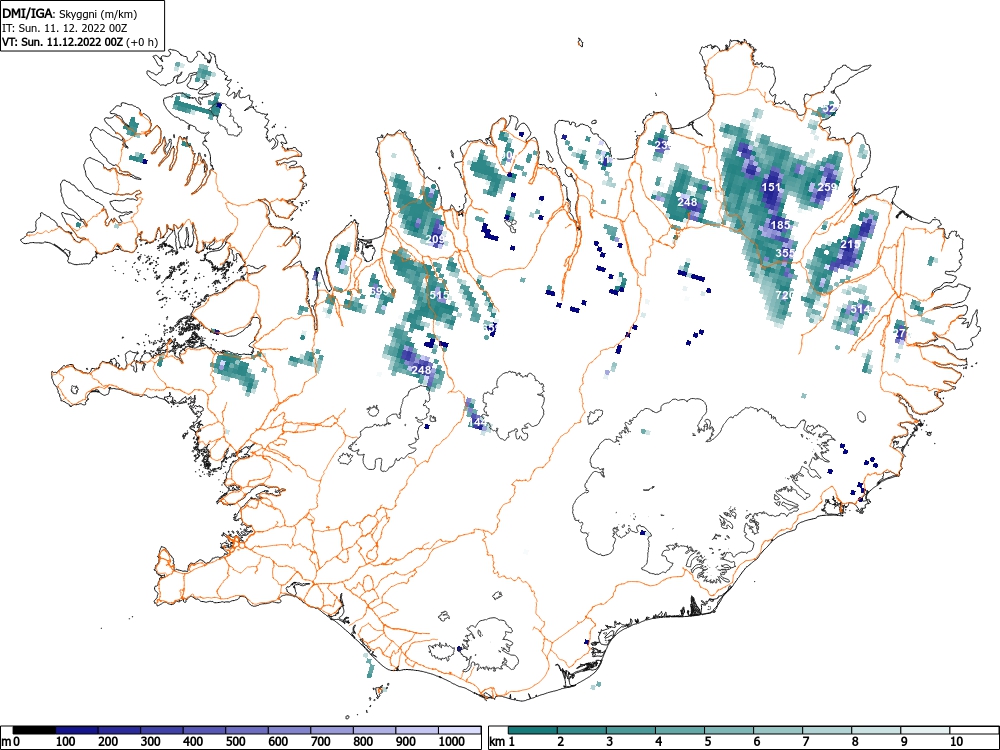Image resolution: width=1000 pixels, height=750 pixels.
Task: Pick the black 0–100 m legend swatch
Action: [34, 730]
